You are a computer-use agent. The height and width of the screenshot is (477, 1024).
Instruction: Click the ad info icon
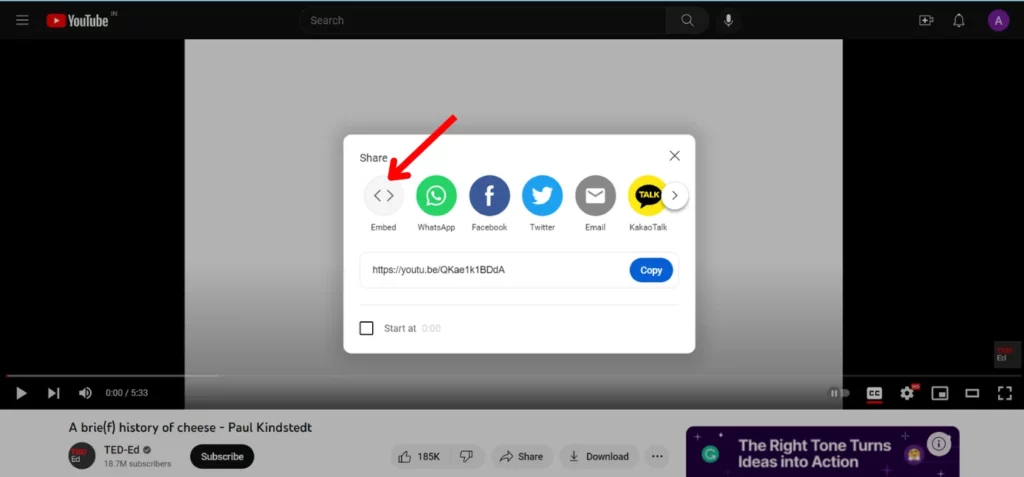[x=938, y=444]
